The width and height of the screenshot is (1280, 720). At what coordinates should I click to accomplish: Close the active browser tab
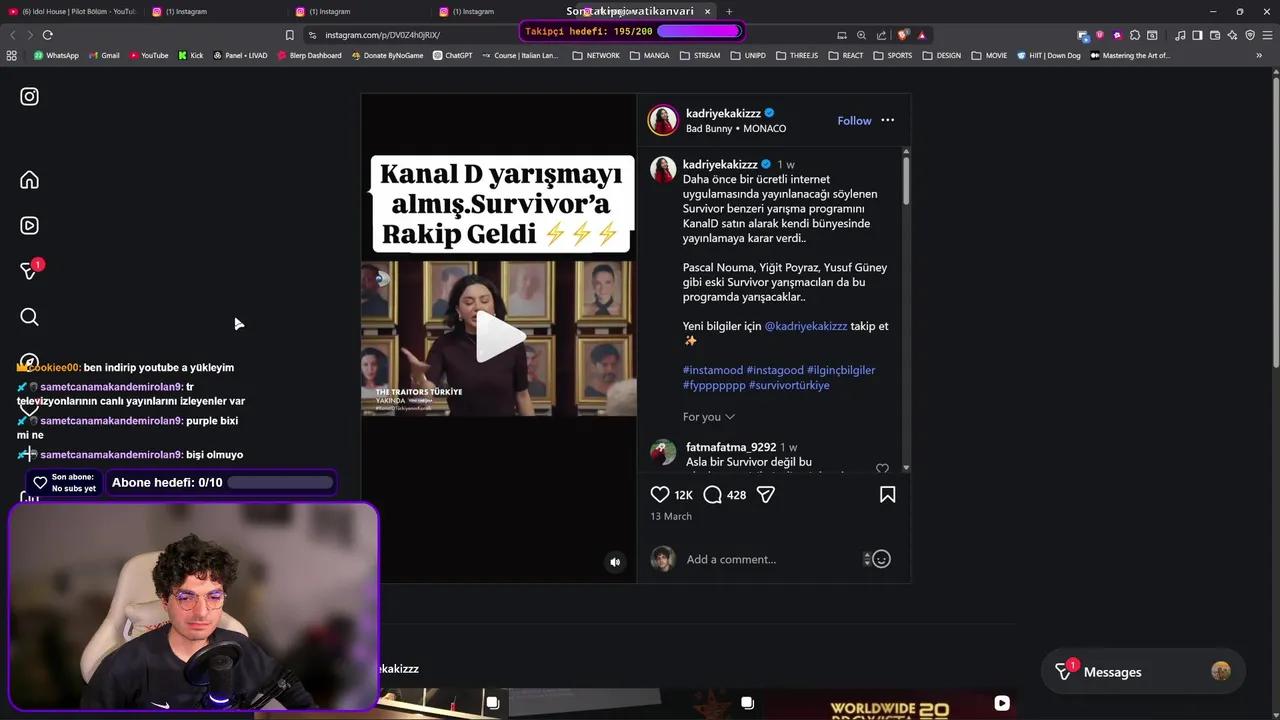coord(707,11)
